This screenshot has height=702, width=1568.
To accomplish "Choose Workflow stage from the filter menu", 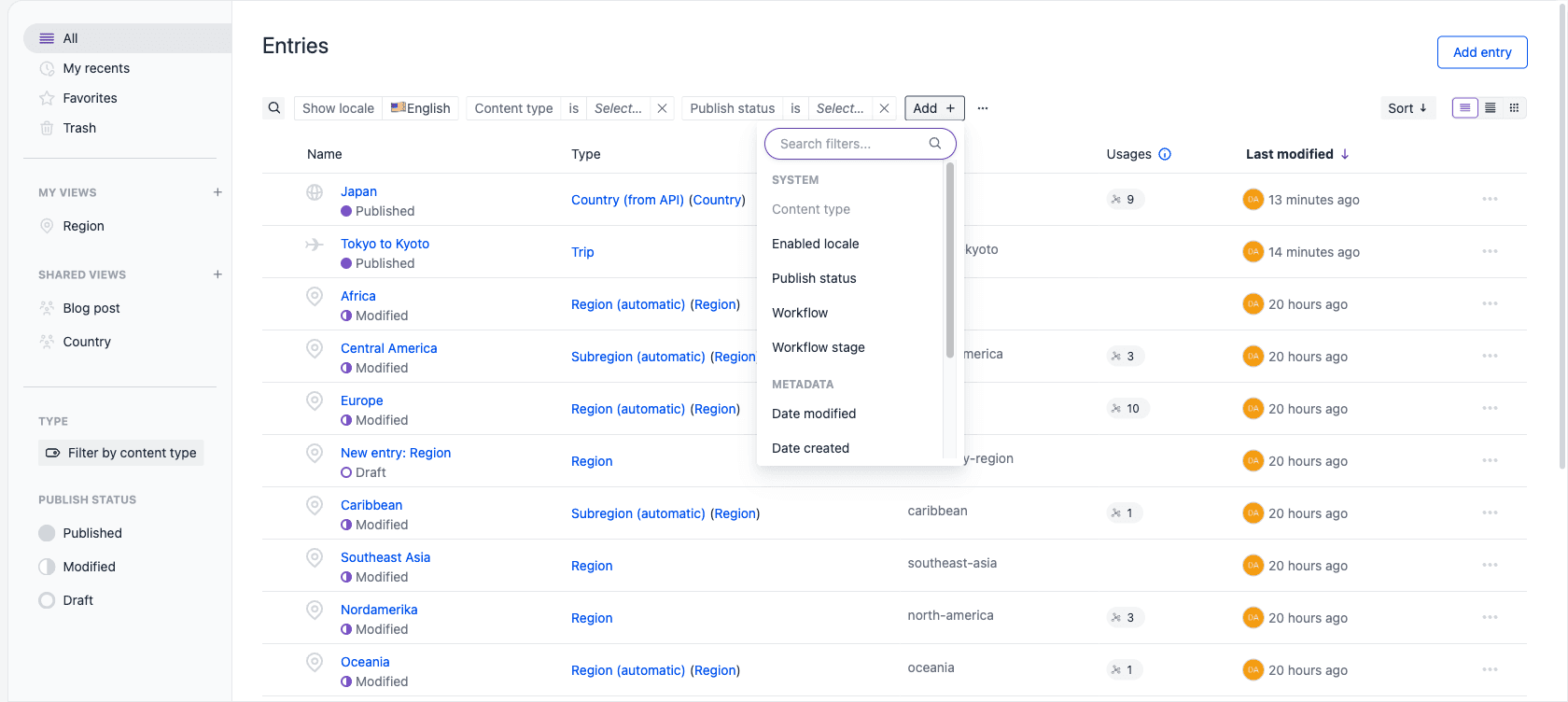I will click(818, 347).
